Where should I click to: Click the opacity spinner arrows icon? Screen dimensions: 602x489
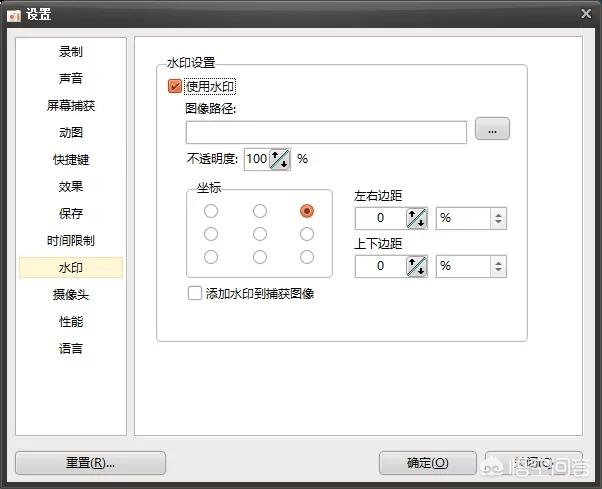click(280, 159)
